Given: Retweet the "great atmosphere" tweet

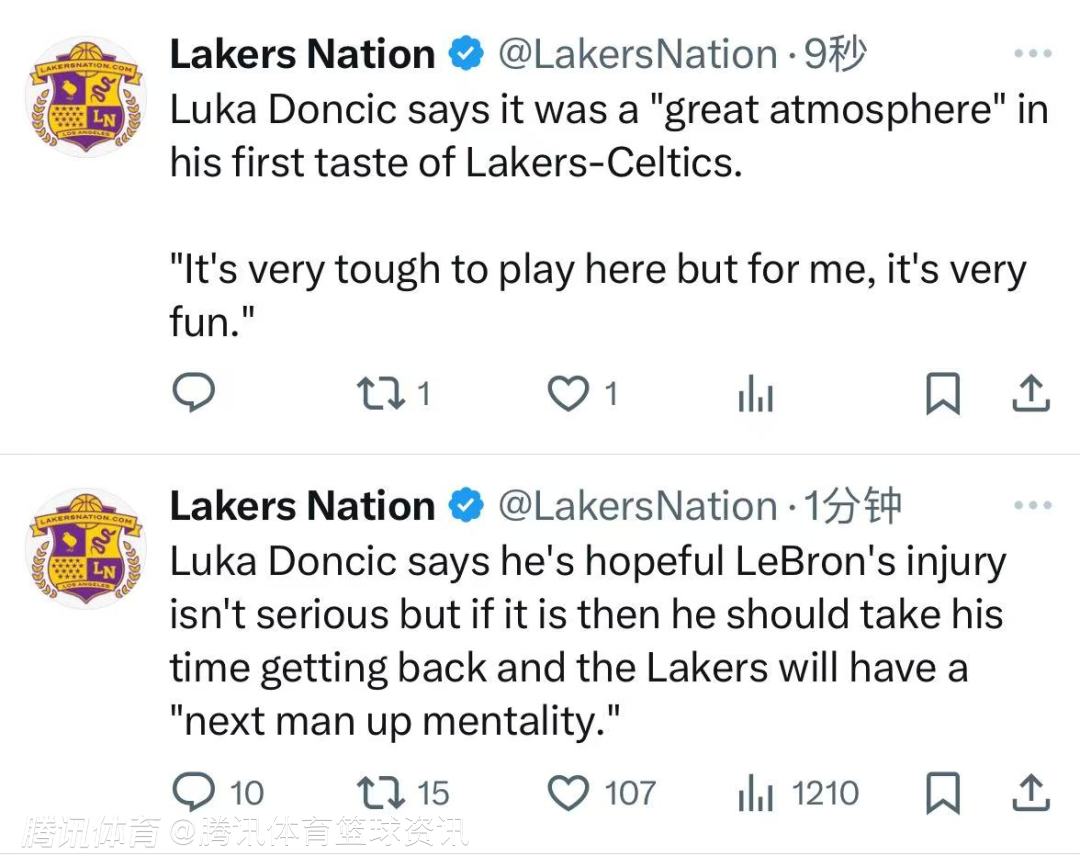Looking at the screenshot, I should (379, 395).
